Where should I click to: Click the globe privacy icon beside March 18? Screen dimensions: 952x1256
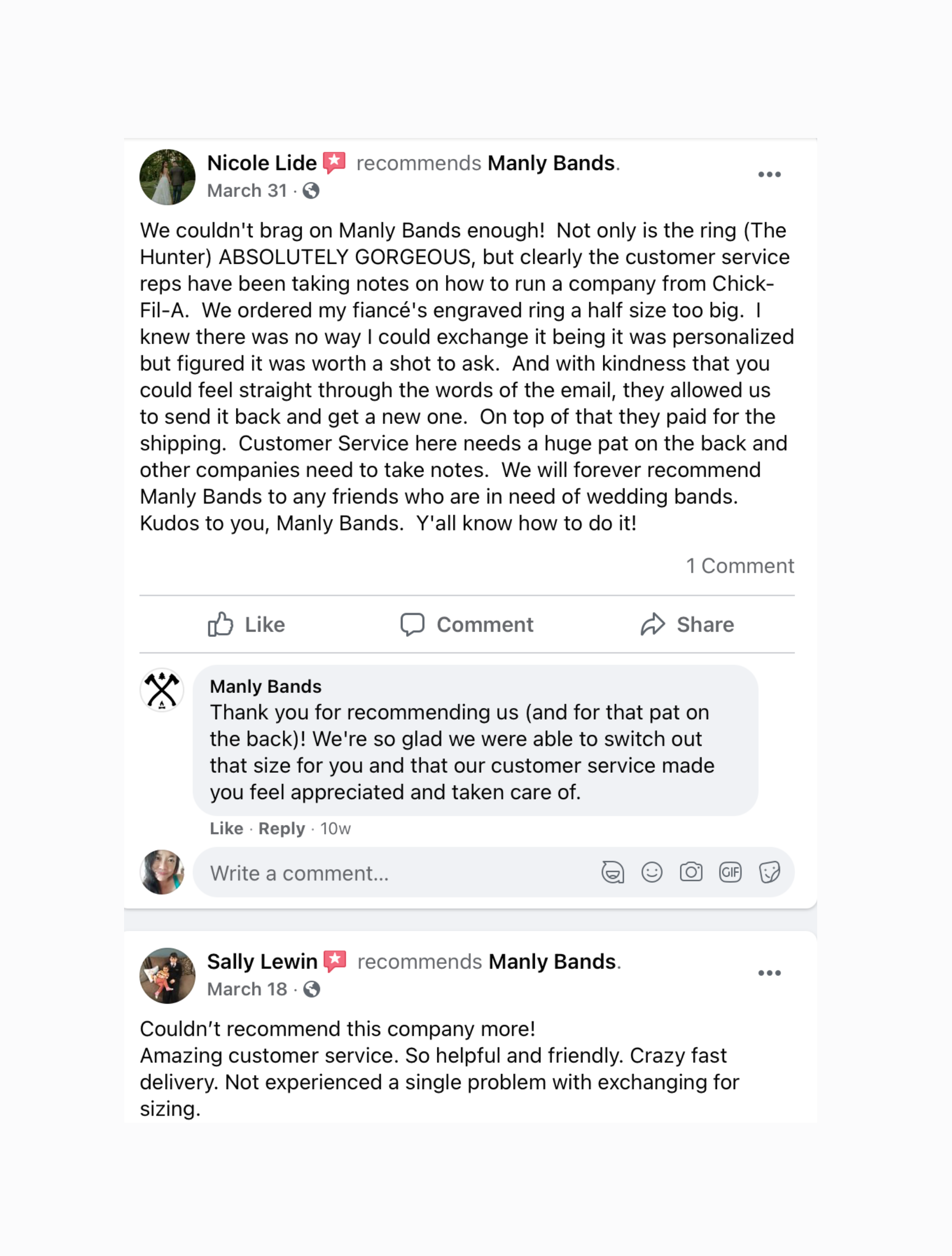tap(312, 989)
